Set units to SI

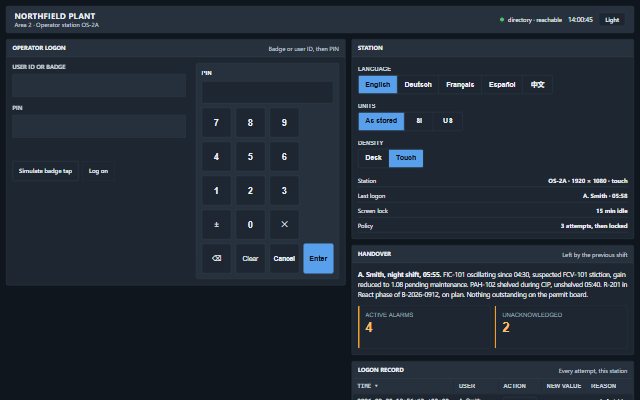click(x=419, y=121)
